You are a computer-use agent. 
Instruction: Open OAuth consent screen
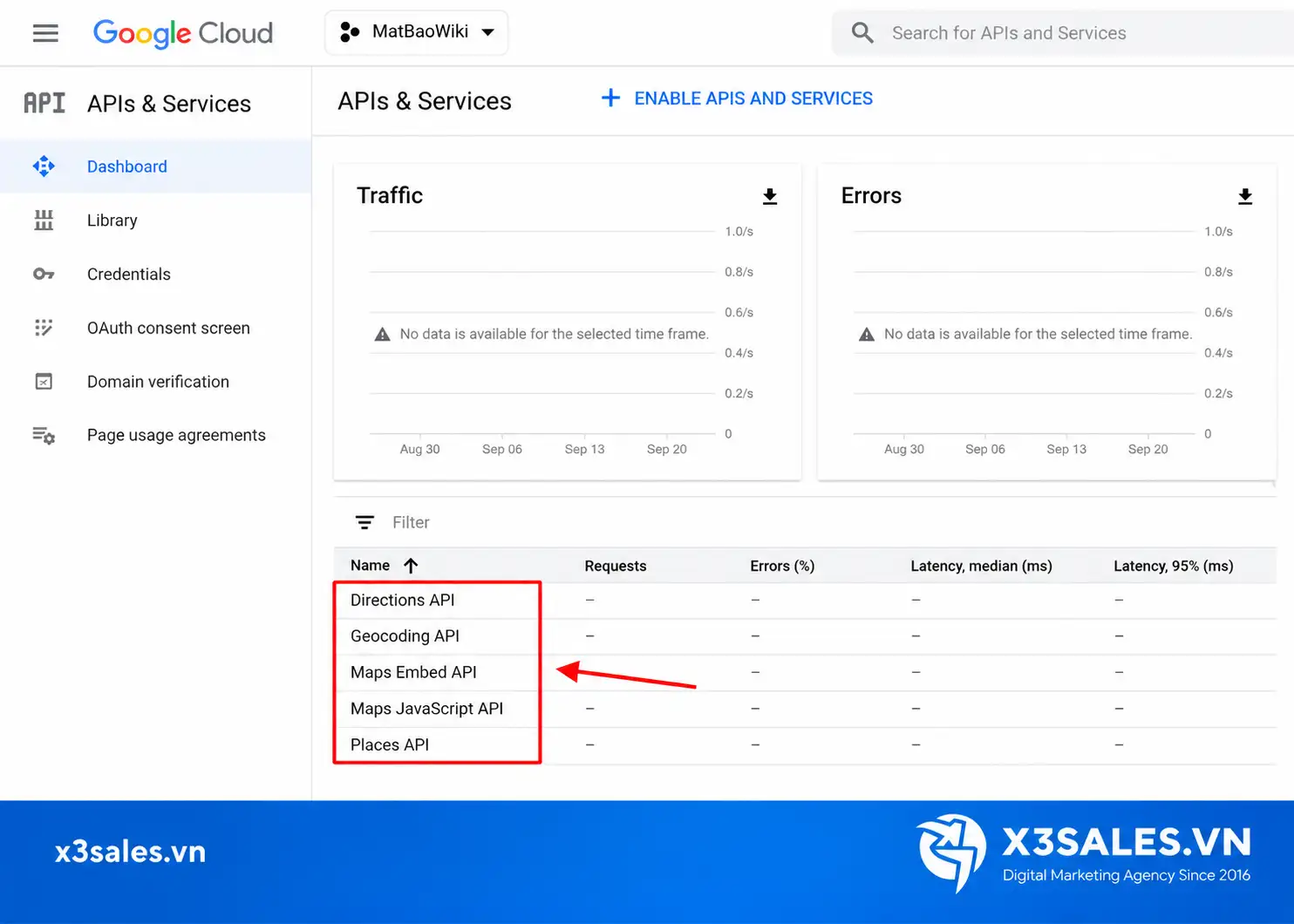click(168, 328)
